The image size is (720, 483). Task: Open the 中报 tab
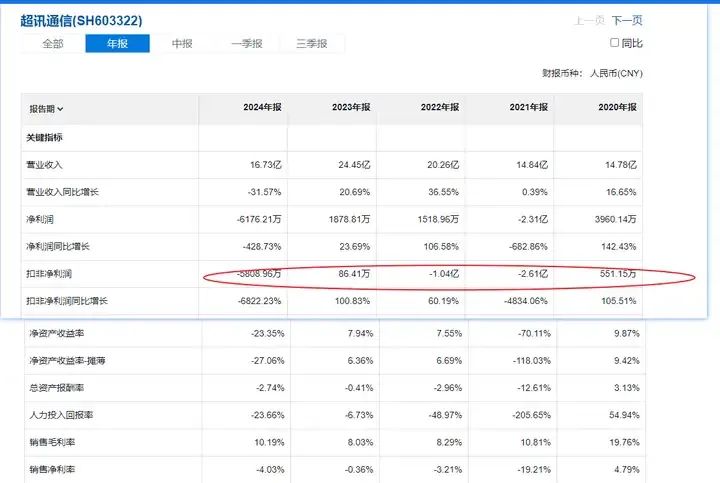click(x=182, y=44)
